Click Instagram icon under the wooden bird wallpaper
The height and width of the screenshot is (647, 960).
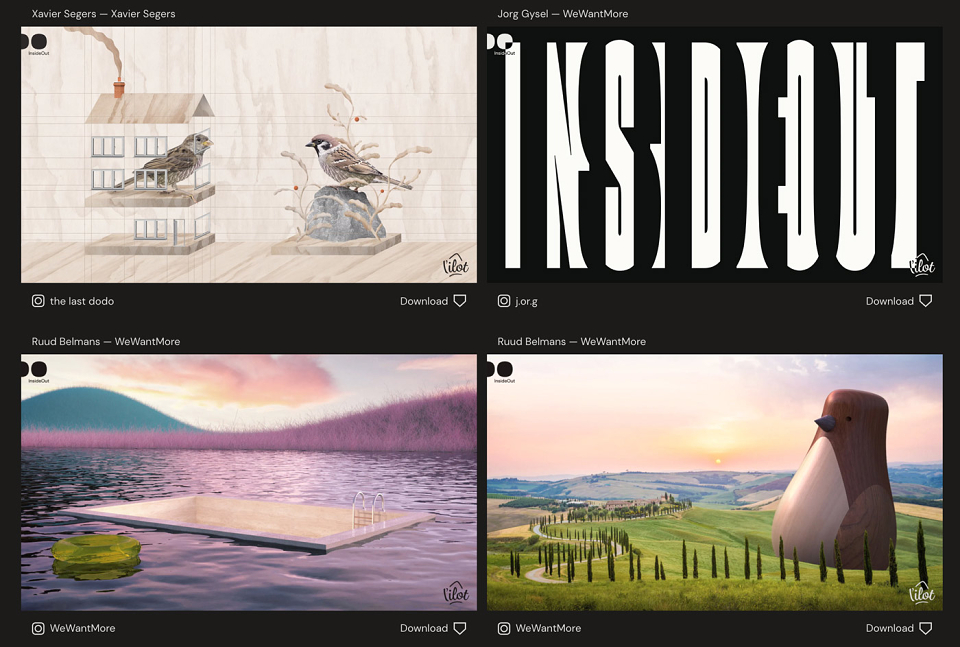coord(504,628)
